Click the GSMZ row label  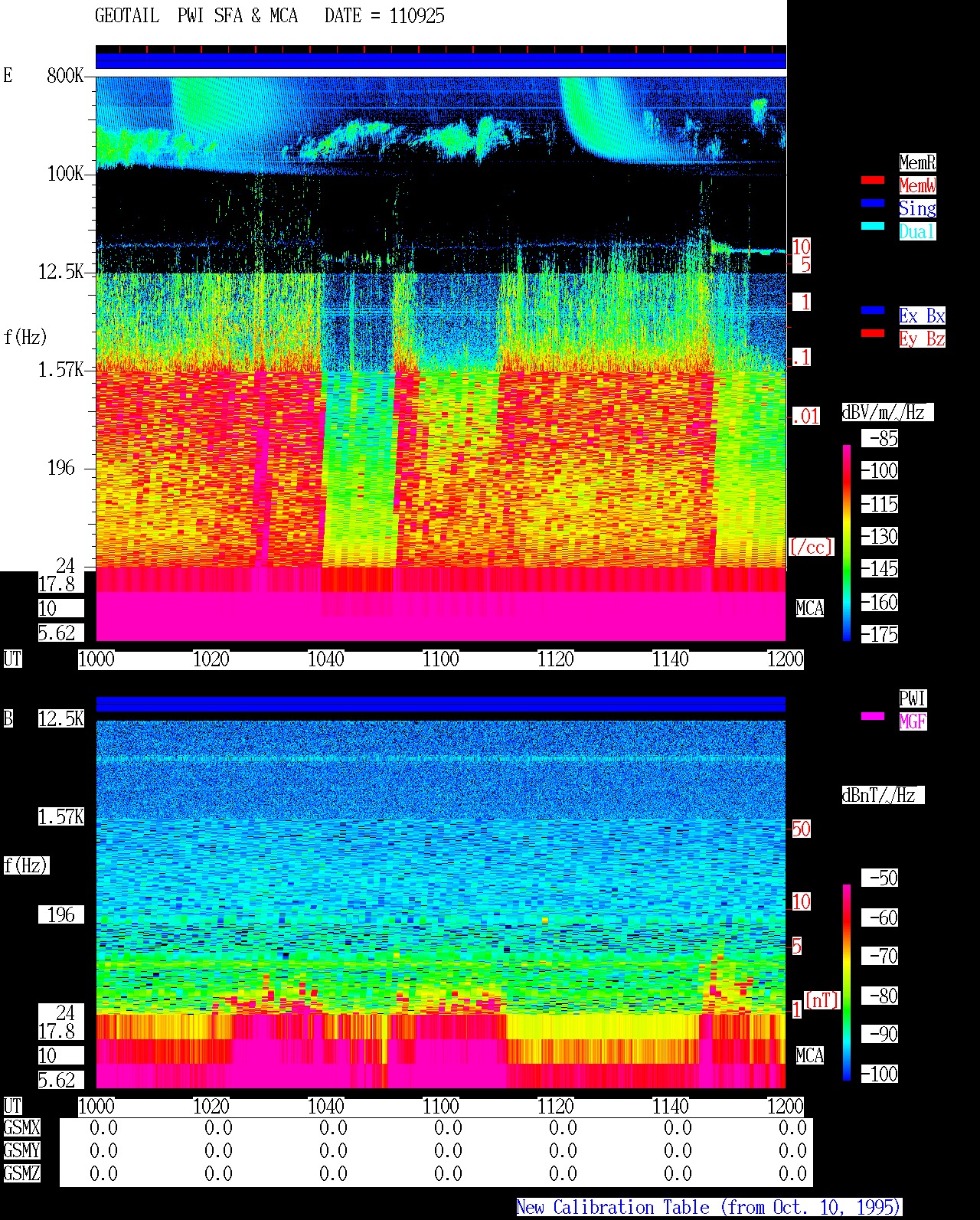(21, 1173)
